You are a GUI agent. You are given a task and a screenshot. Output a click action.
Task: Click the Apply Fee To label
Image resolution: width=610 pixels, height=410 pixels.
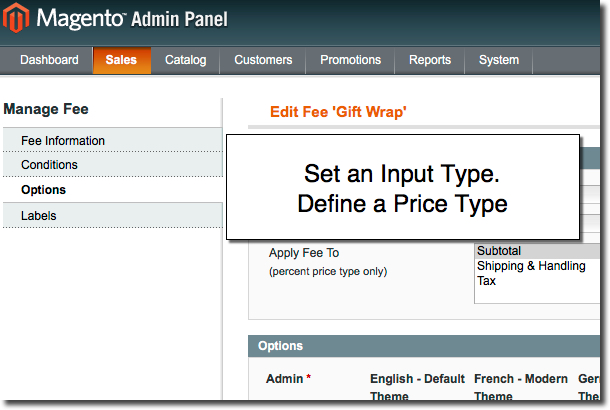click(304, 253)
